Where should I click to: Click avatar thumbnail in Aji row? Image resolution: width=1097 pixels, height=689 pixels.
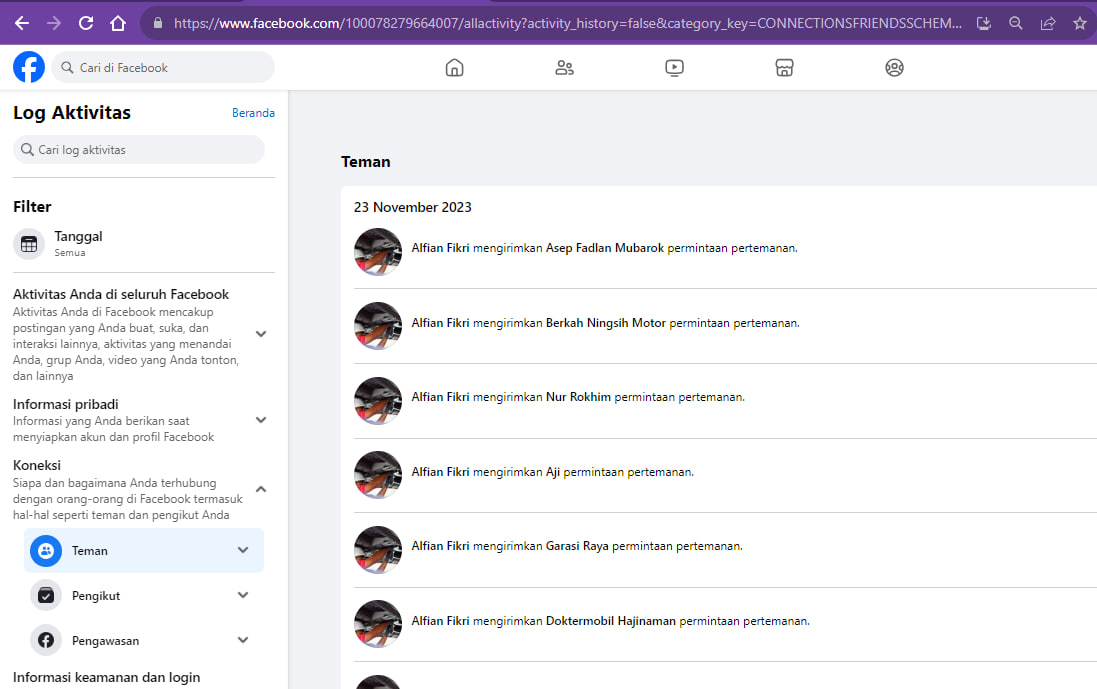click(x=378, y=475)
